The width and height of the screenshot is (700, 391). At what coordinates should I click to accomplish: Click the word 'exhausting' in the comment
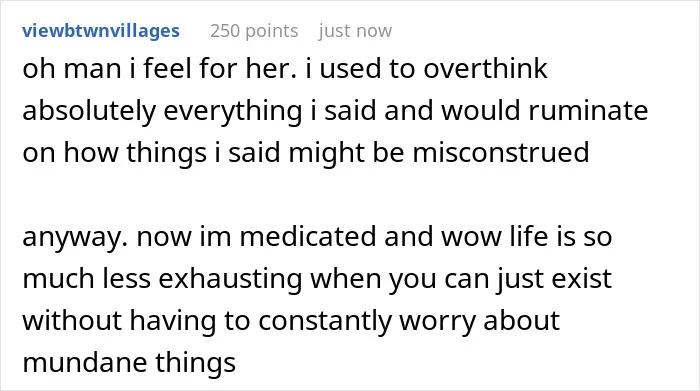(230, 279)
